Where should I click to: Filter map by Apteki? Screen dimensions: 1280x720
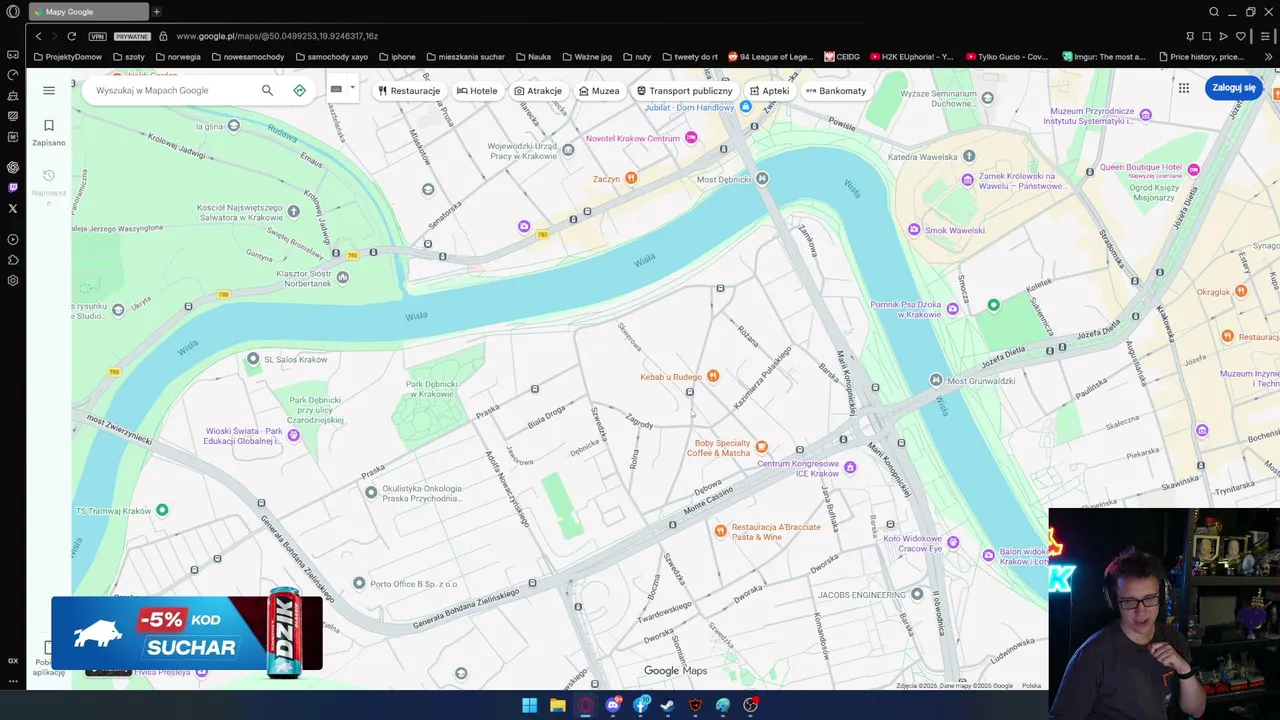click(x=770, y=91)
